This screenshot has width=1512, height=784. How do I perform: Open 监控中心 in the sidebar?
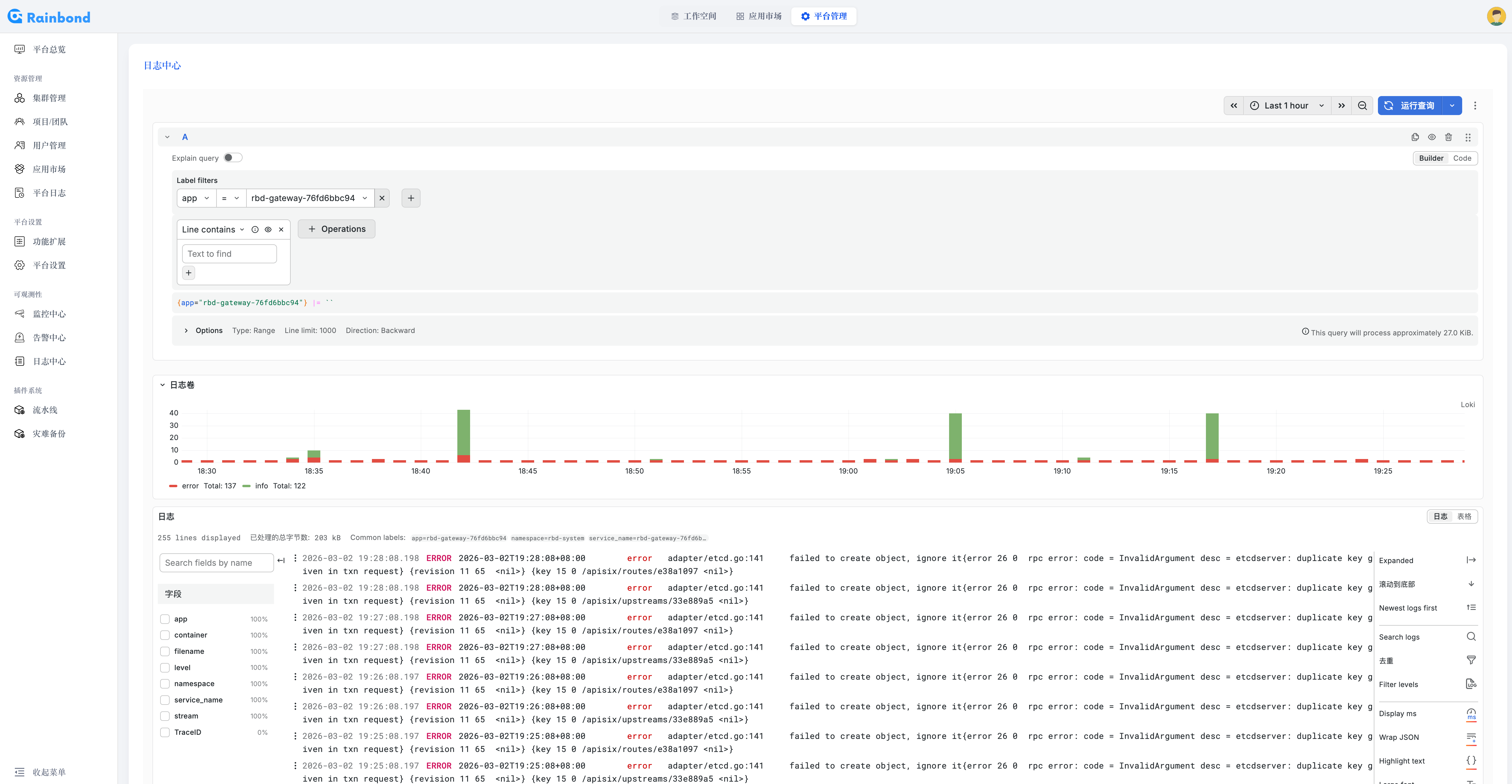tap(49, 314)
